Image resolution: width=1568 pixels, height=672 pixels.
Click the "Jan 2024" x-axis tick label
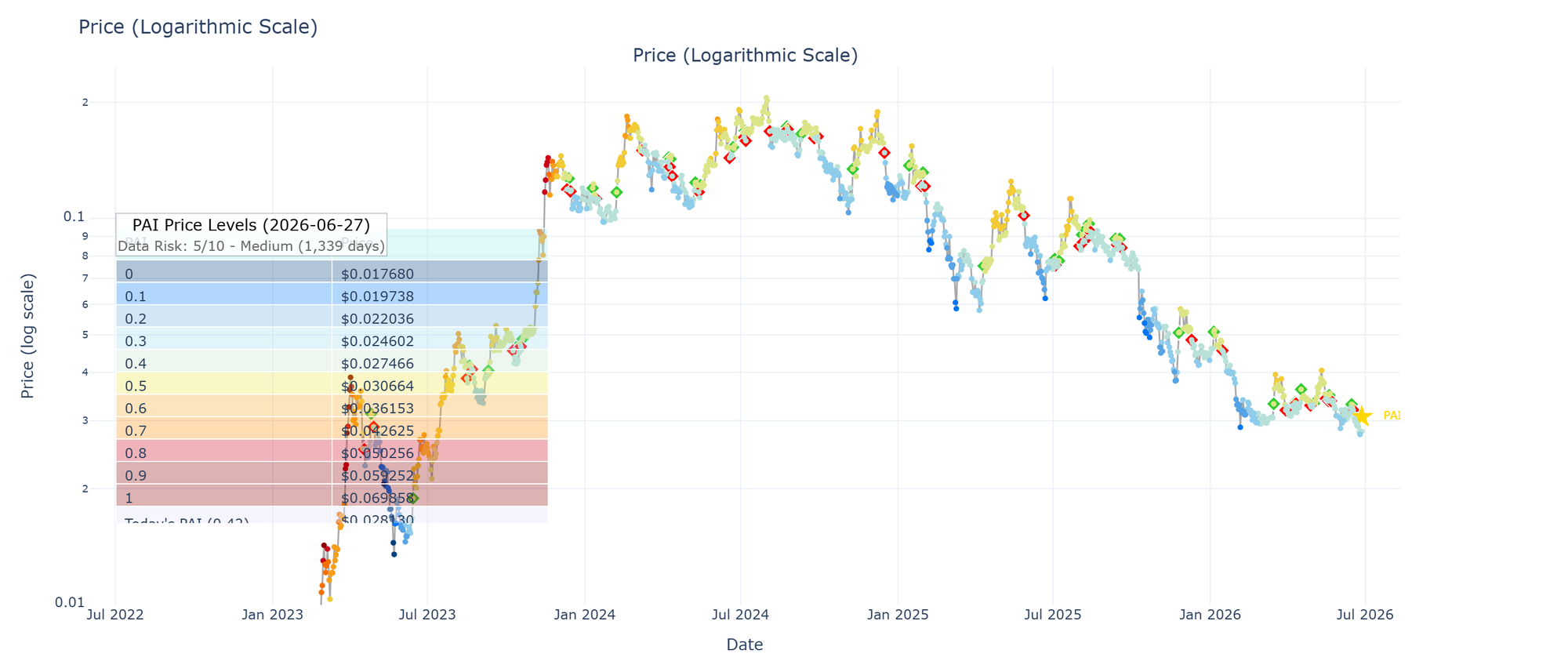coord(585,615)
